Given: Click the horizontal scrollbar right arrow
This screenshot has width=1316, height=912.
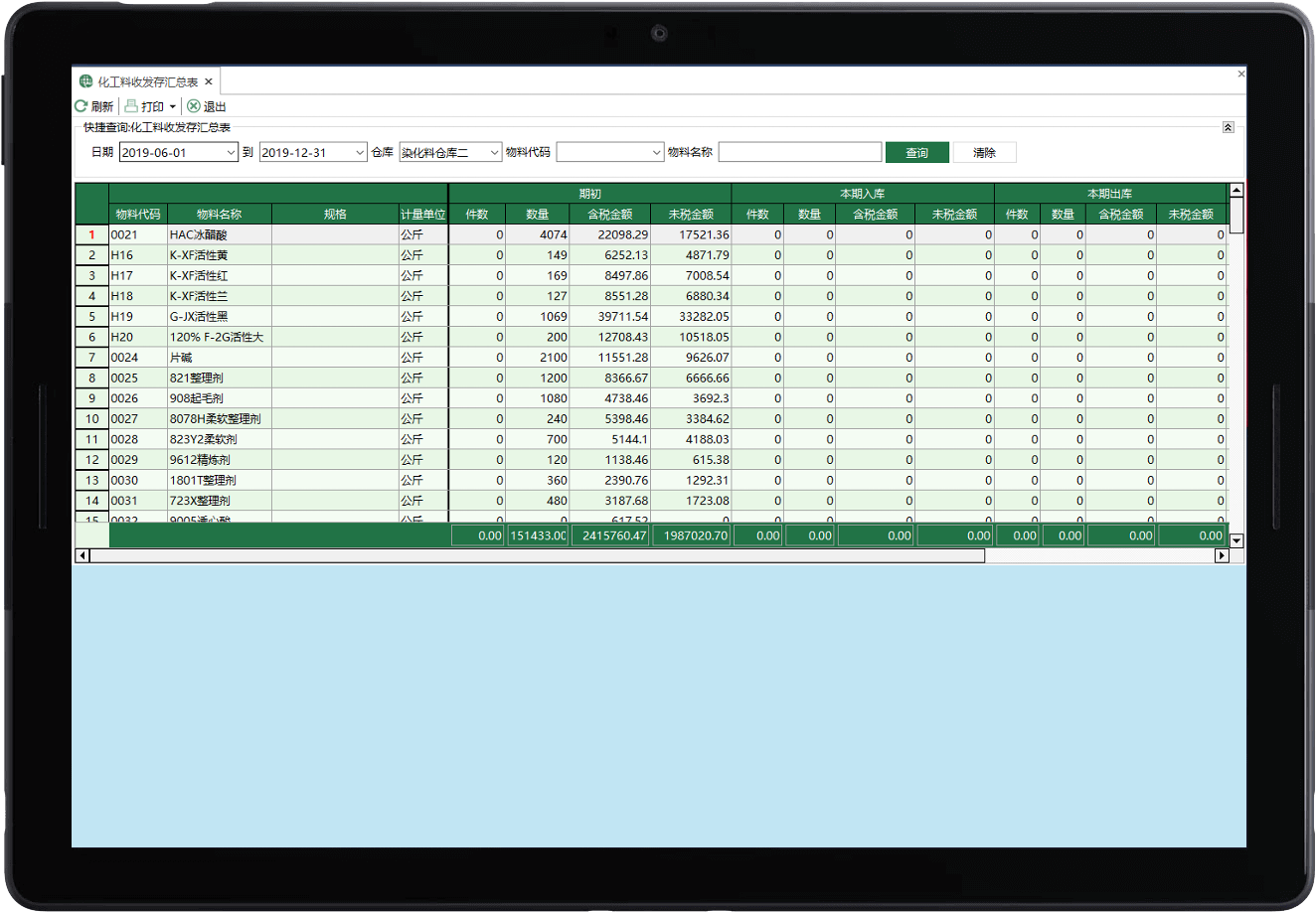Looking at the screenshot, I should coord(1222,556).
